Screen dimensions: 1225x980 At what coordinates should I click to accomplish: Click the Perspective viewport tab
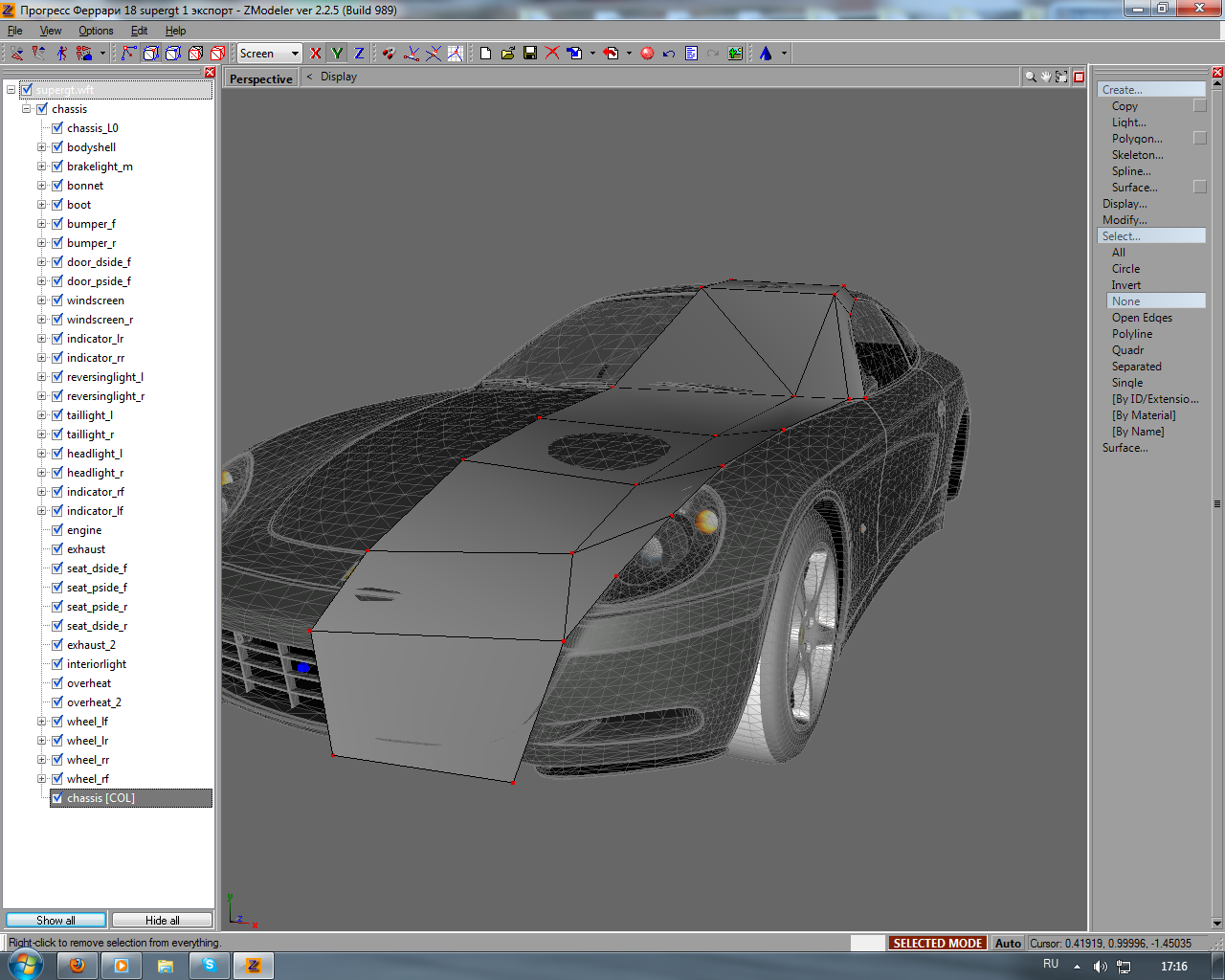pos(261,78)
